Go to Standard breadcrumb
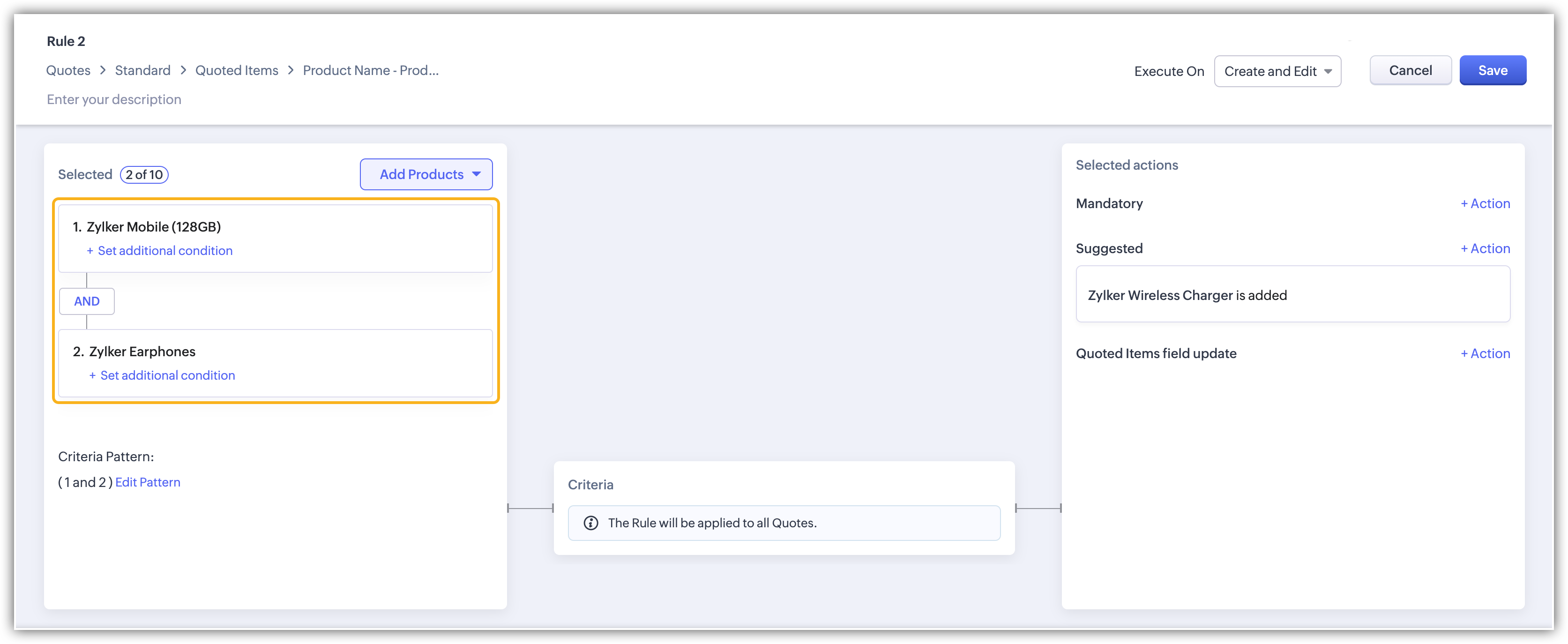The height and width of the screenshot is (644, 1568). pos(142,71)
